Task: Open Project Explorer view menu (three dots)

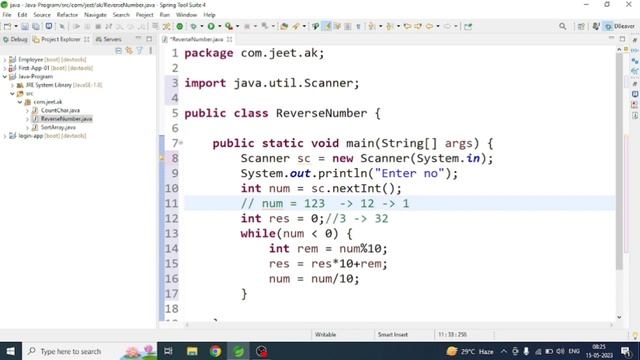Action: point(151,51)
